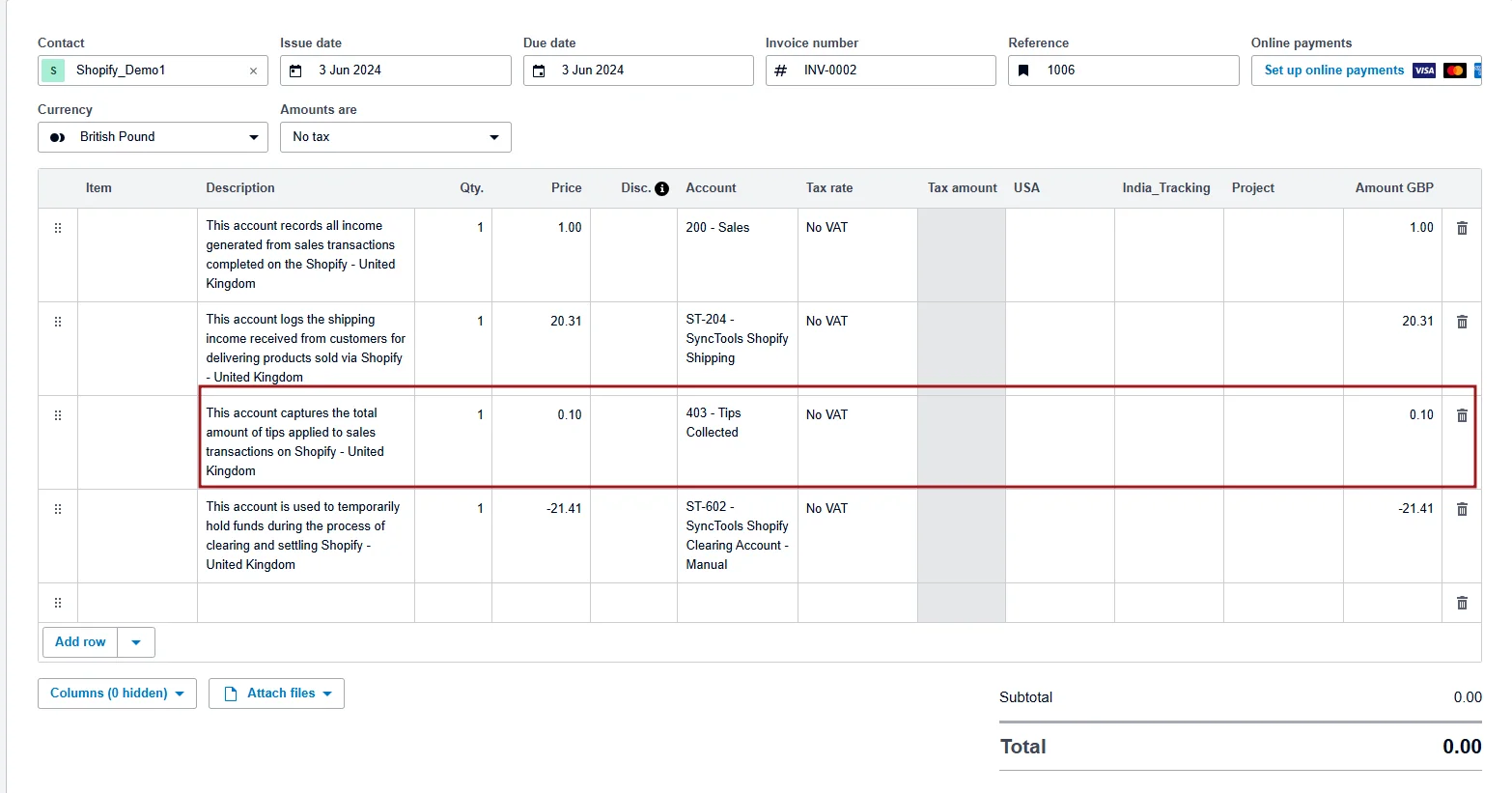The image size is (1512, 793).
Task: Click the drag handle on Tips row
Action: pos(58,415)
